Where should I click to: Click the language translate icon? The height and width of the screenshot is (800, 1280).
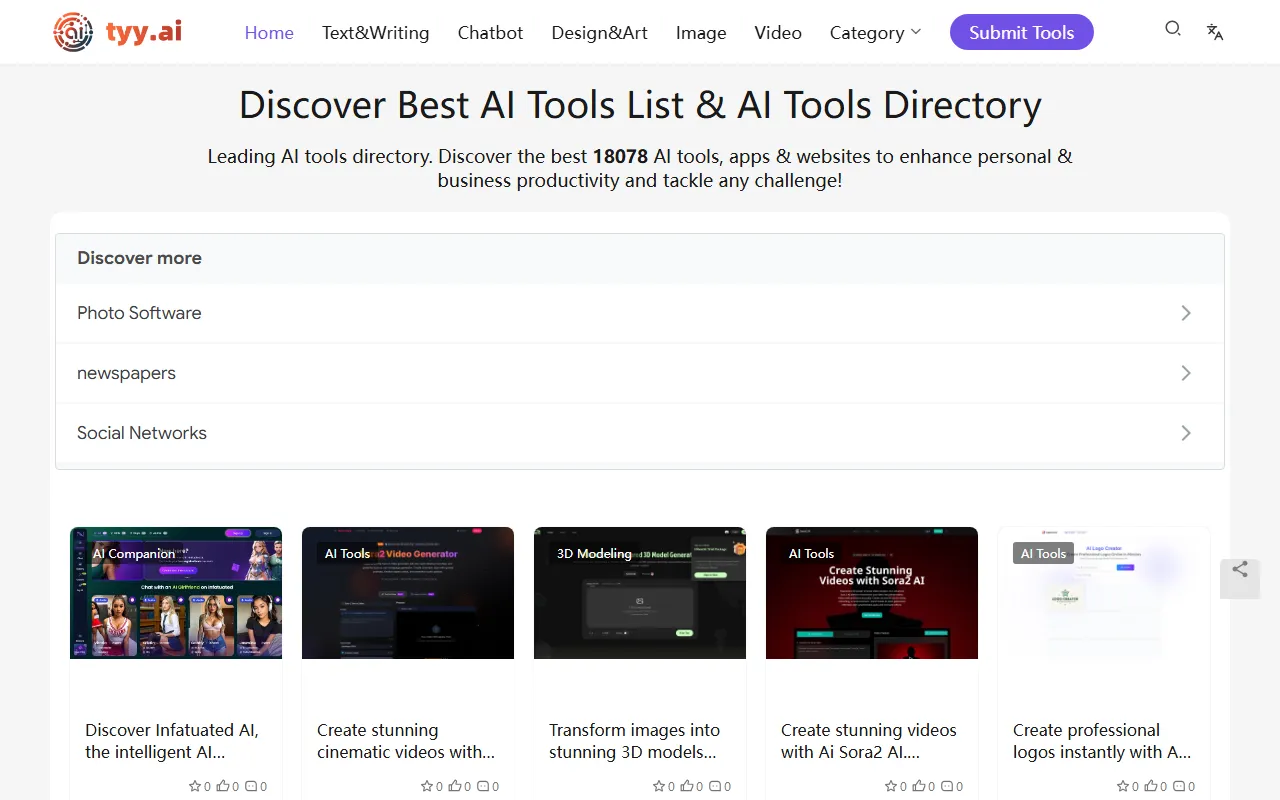click(1215, 32)
